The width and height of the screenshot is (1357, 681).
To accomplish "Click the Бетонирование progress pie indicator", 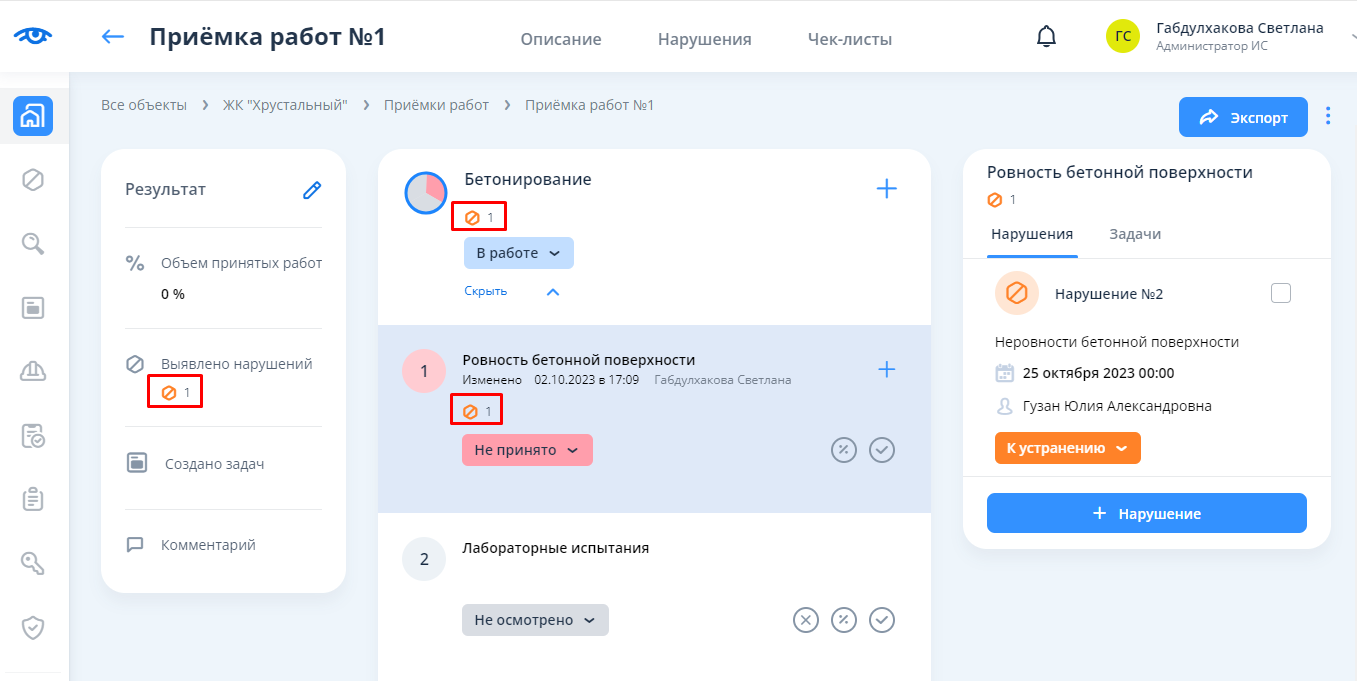I will (426, 192).
